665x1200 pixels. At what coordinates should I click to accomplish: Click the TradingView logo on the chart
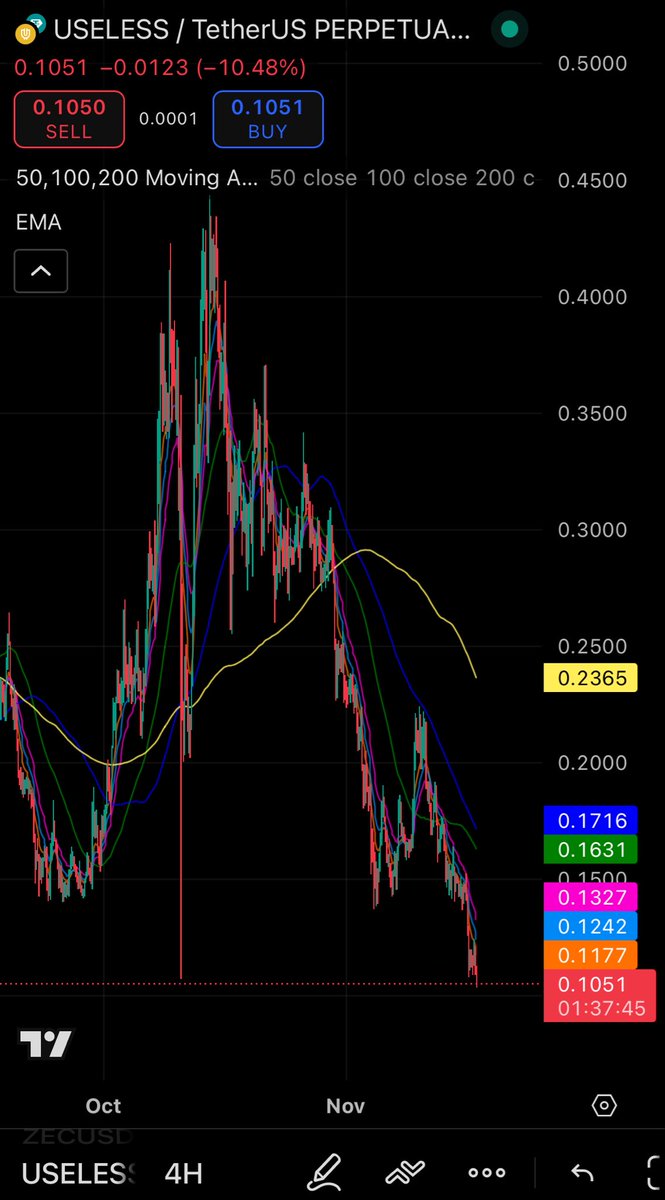[46, 1043]
